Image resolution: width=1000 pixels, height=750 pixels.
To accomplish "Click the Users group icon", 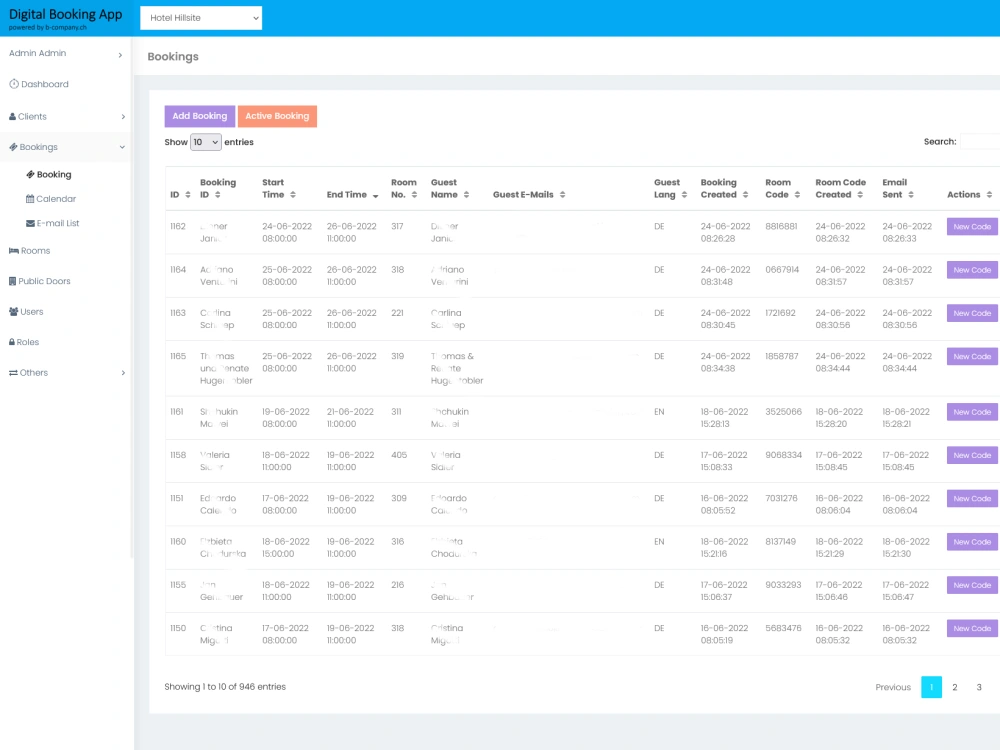I will pyautogui.click(x=13, y=312).
